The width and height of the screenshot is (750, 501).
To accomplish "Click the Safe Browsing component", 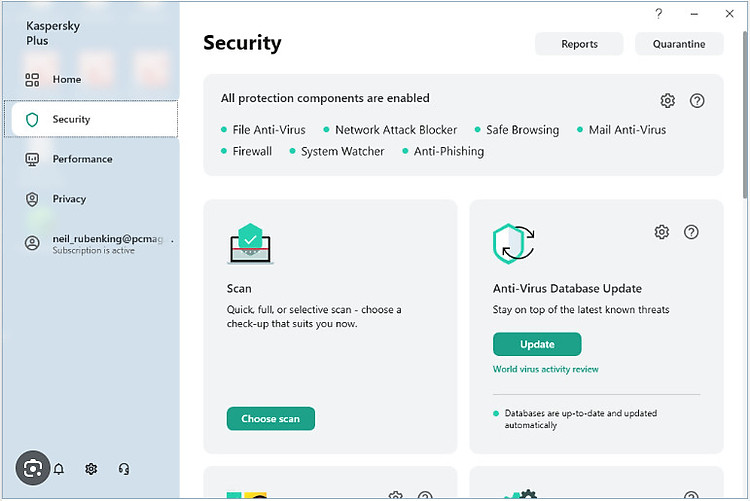I will tap(517, 130).
